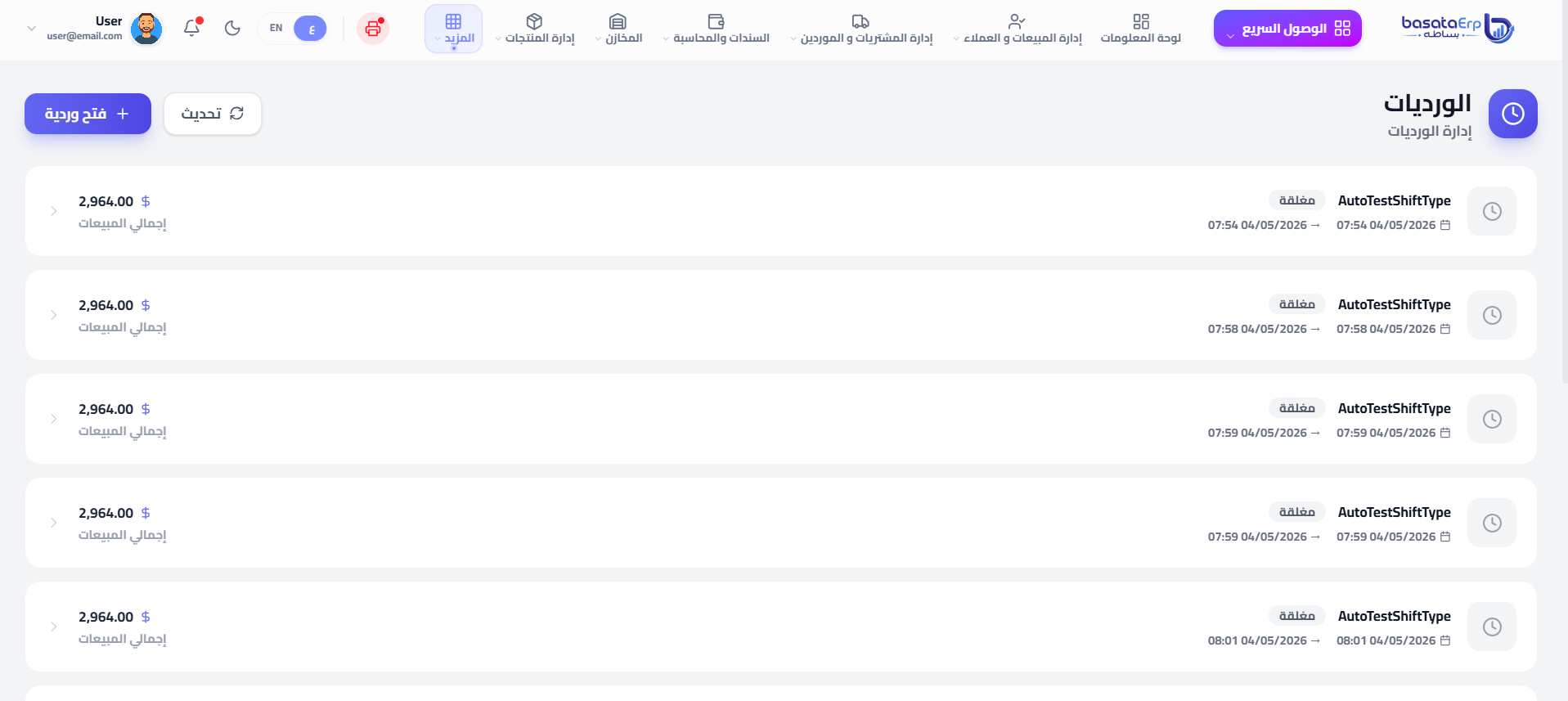The width and height of the screenshot is (1568, 701).
Task: Click مغلقة status badge of 08:01 shift
Action: tap(1297, 616)
